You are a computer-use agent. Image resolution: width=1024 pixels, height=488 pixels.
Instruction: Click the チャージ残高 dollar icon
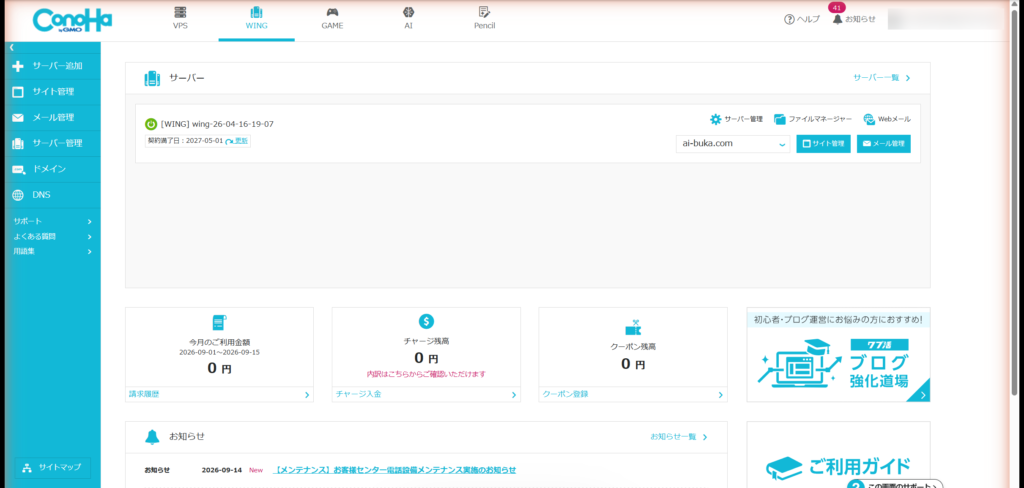[x=426, y=321]
